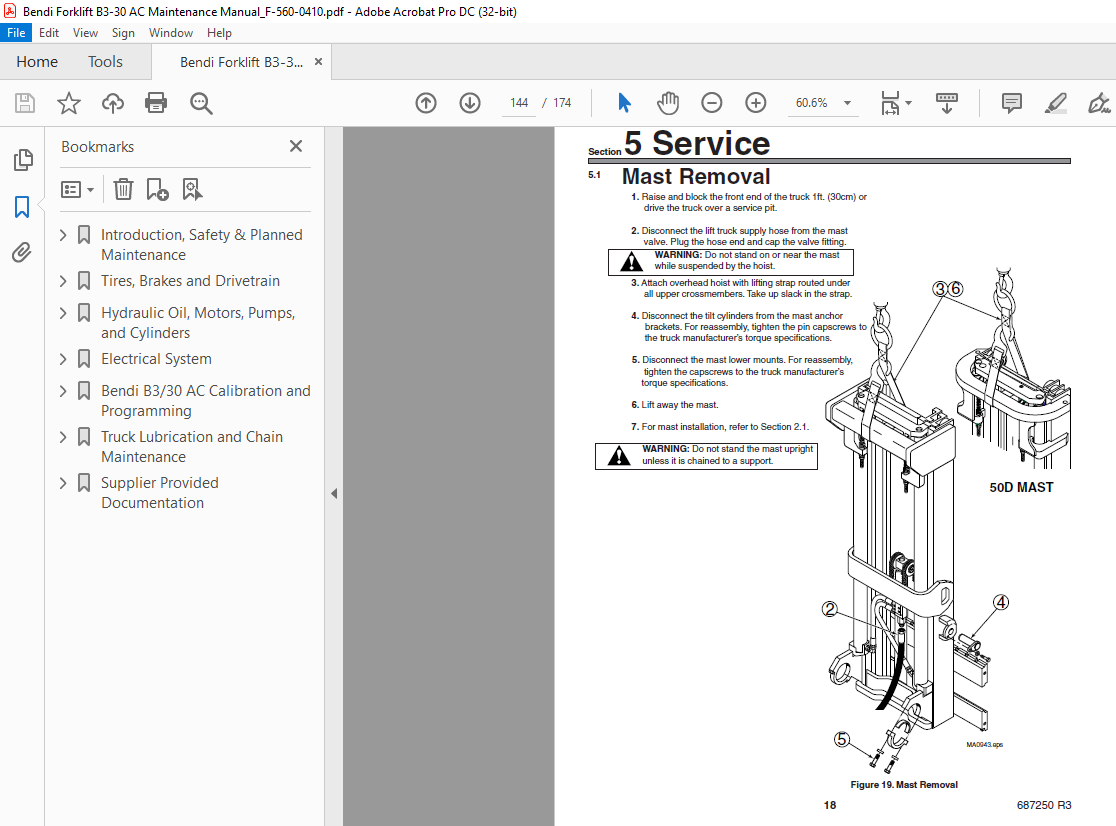This screenshot has height=826, width=1116.
Task: Go to previous page arrow
Action: pyautogui.click(x=426, y=103)
